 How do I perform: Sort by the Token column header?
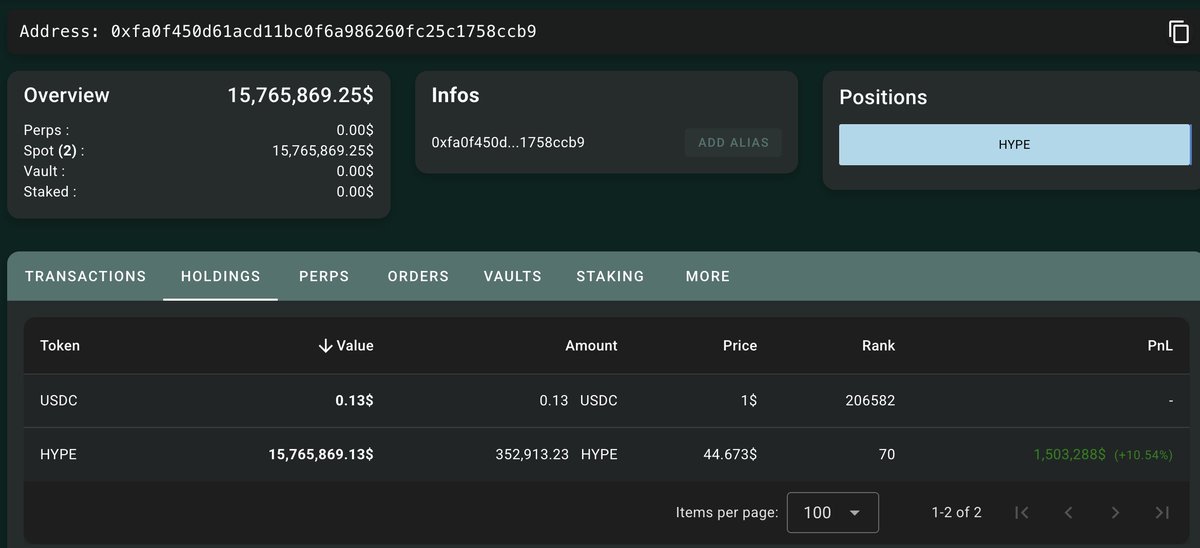click(60, 345)
